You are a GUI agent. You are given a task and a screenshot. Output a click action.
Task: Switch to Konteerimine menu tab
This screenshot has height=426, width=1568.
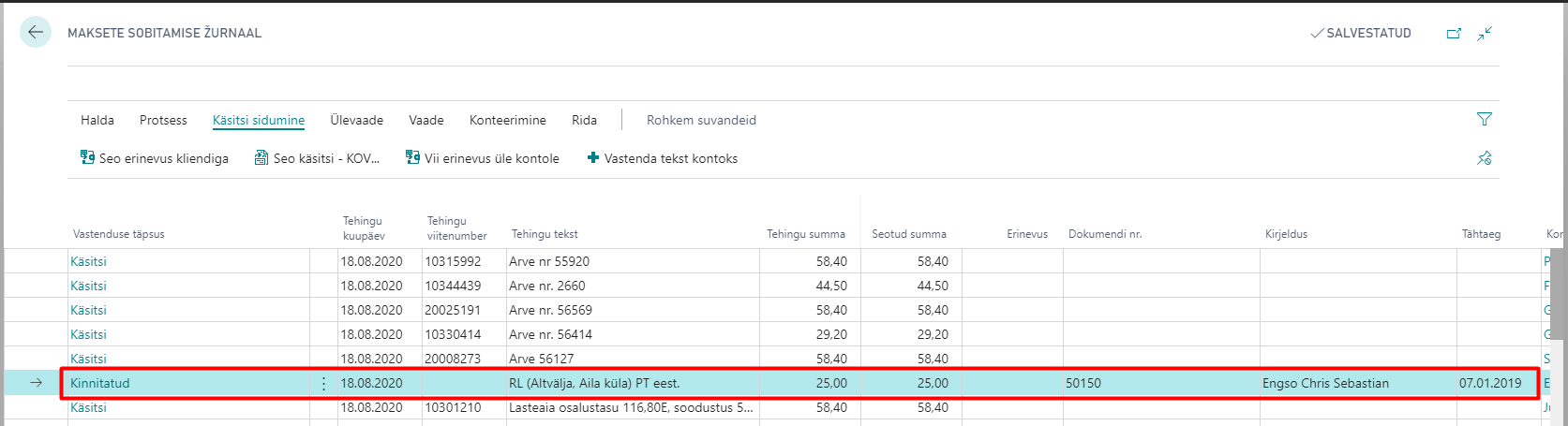[x=508, y=120]
